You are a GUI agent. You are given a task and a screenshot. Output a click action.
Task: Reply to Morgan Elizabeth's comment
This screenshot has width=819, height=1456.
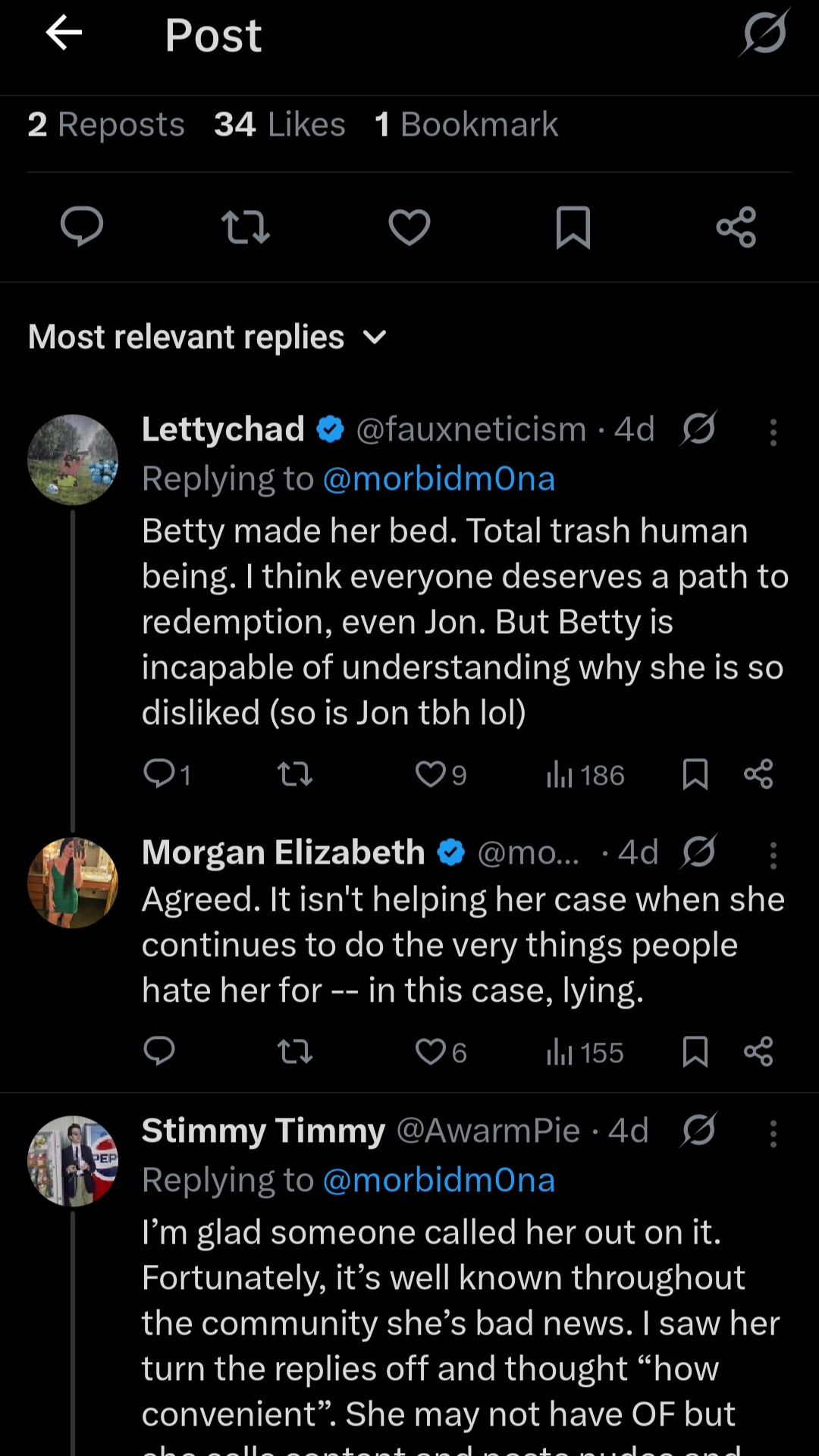(159, 1052)
